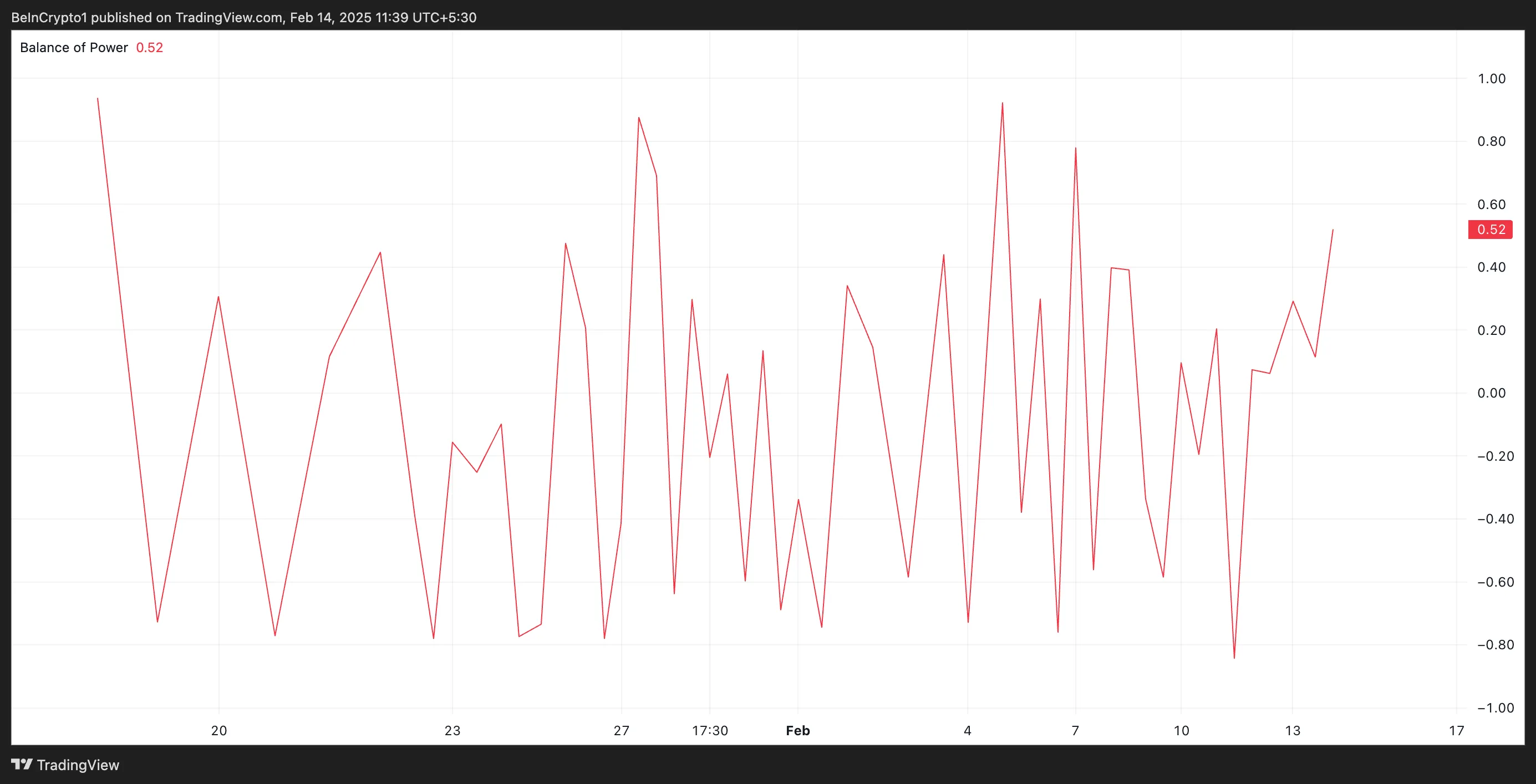This screenshot has width=1536, height=784.
Task: Click the 4 date label on time axis
Action: tap(967, 730)
